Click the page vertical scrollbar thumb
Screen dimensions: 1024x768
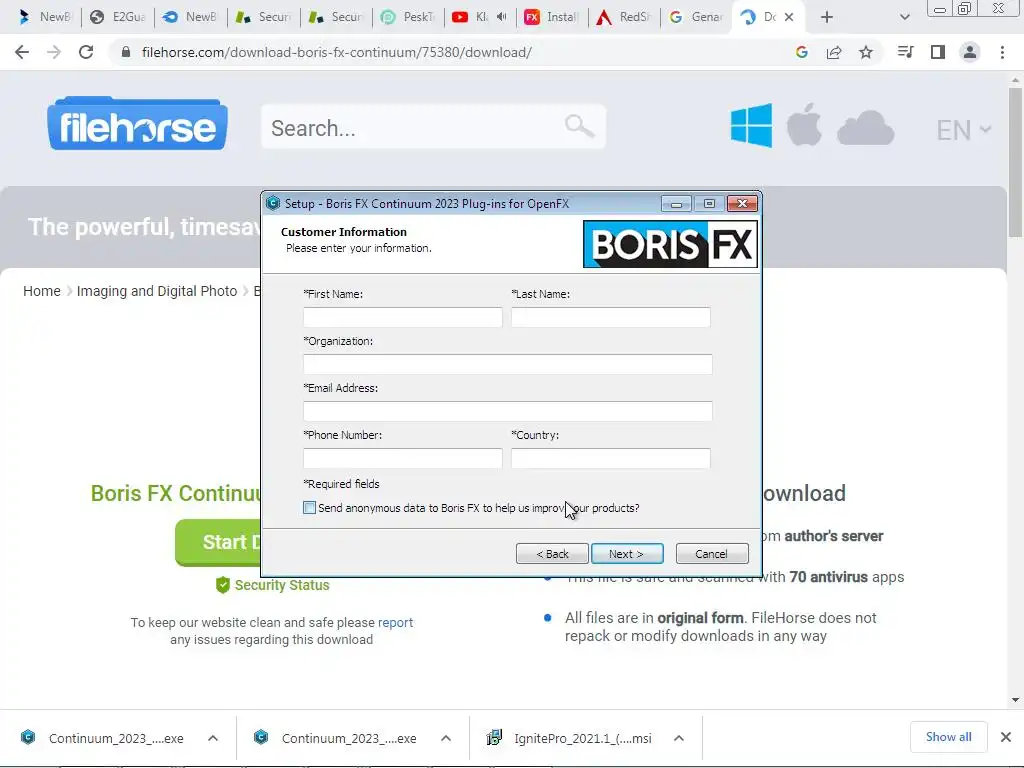pos(1015,163)
